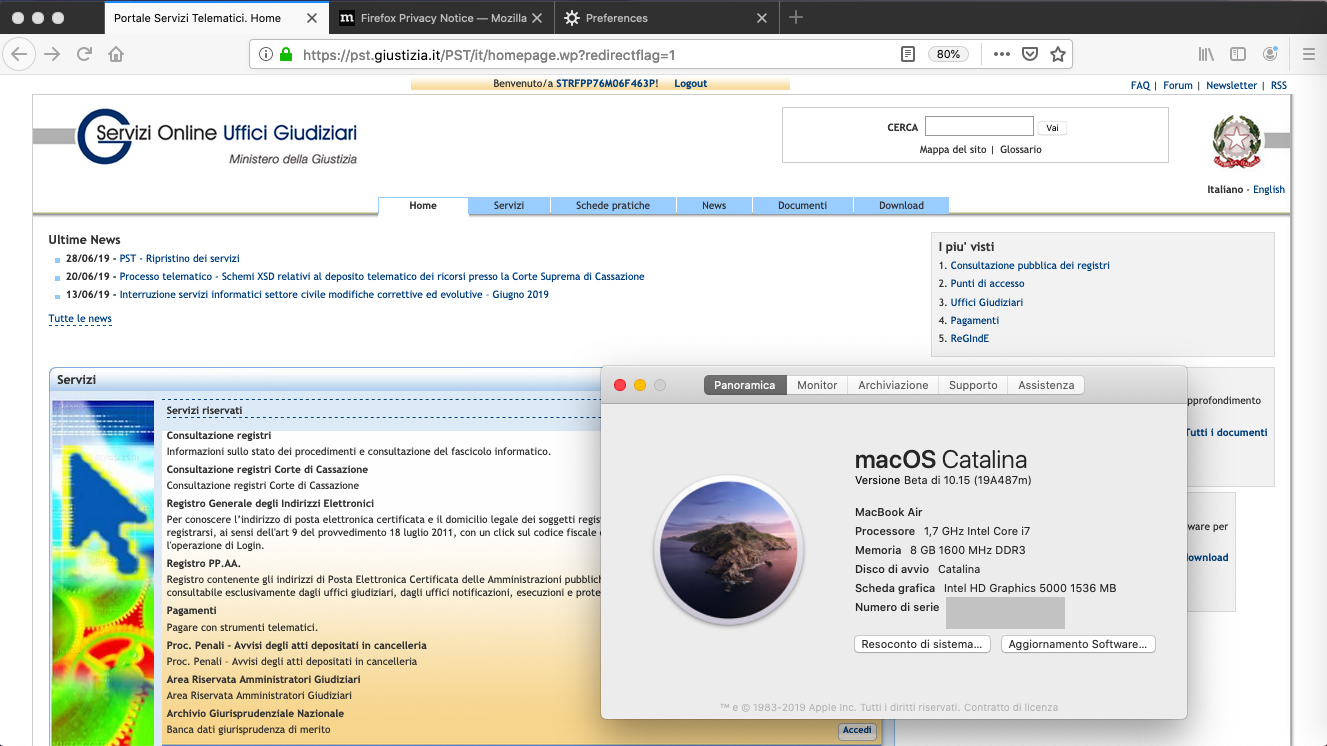Open the Schede pratiche menu tab

(x=613, y=205)
